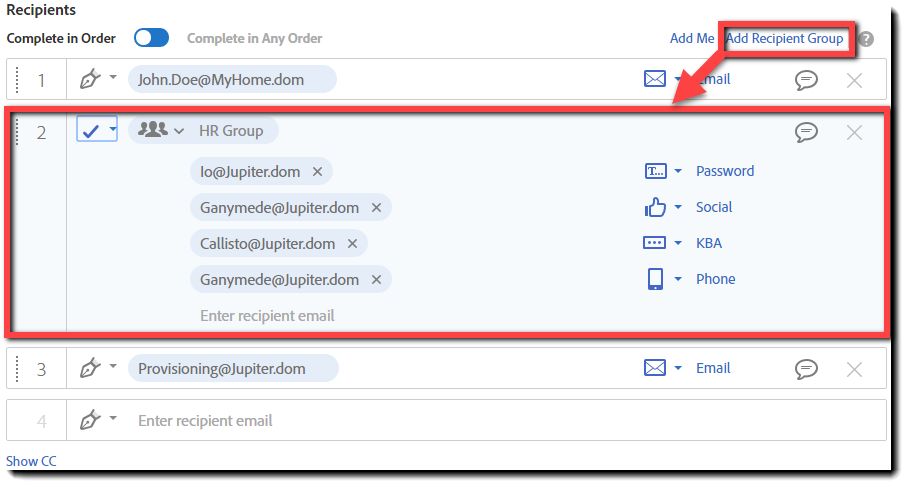
Task: Remove Io@Jupiter.dom from the group
Action: pyautogui.click(x=317, y=172)
